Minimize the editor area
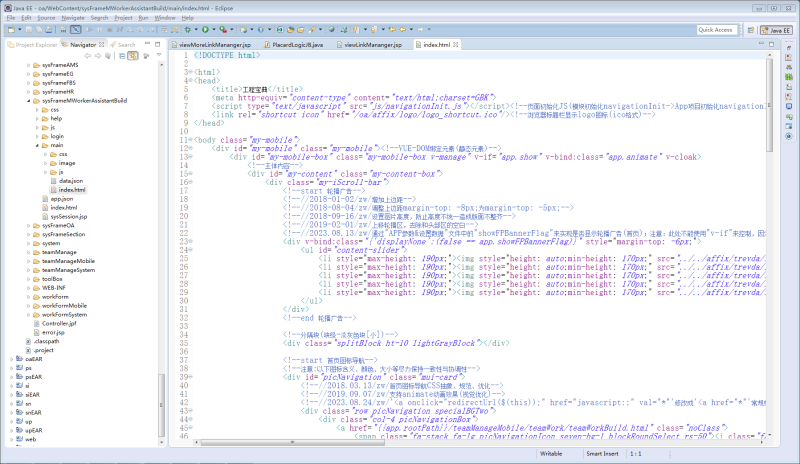This screenshot has height=464, width=800. click(761, 44)
